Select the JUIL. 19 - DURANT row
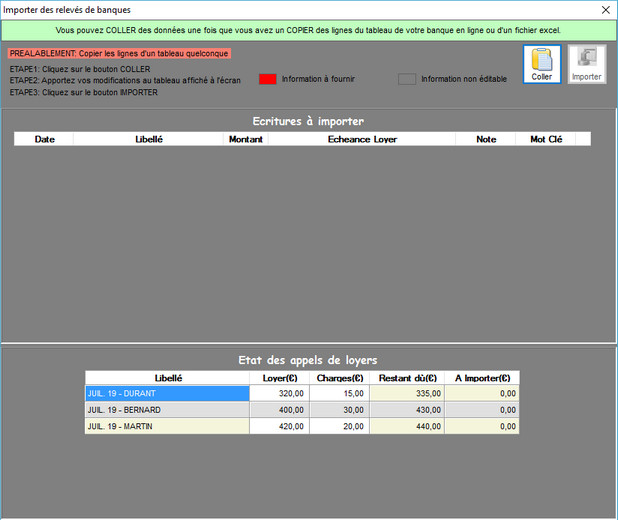The image size is (618, 520). click(166, 394)
